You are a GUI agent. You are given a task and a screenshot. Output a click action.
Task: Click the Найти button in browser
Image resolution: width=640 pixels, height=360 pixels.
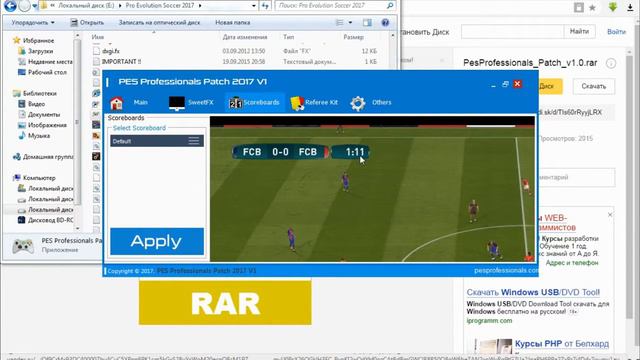[x=580, y=31]
